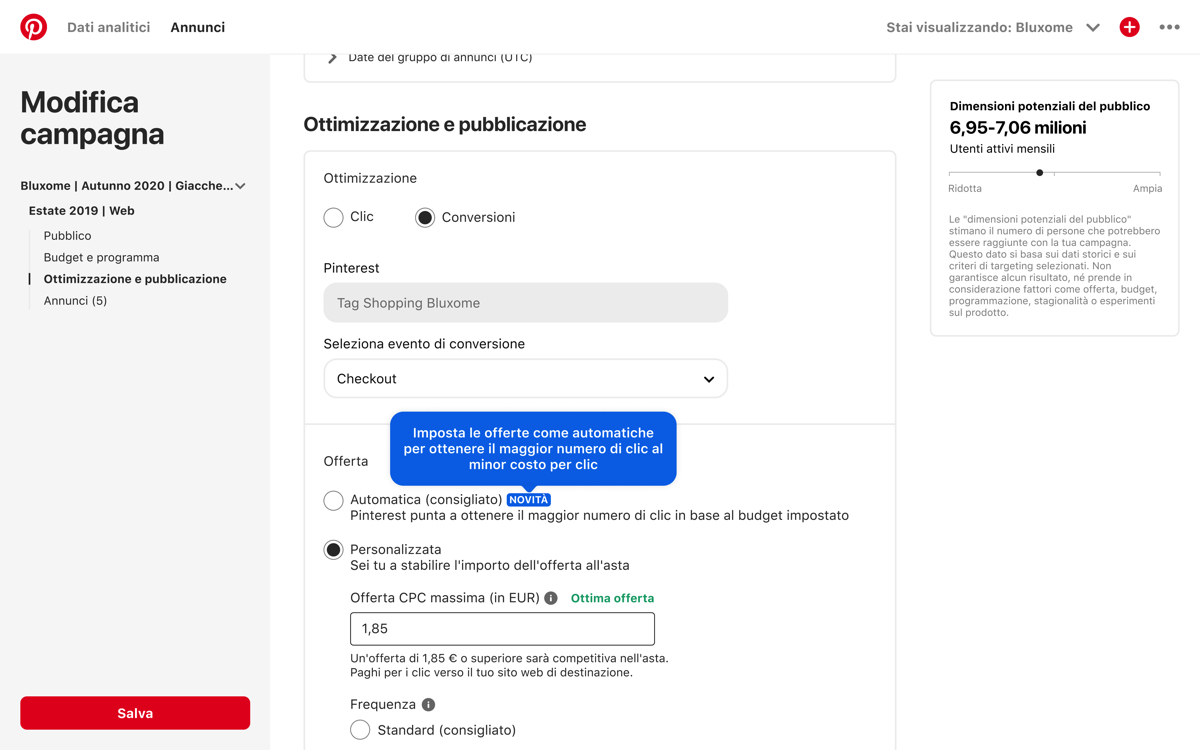Open the Bluxome account switcher dropdown

[1092, 27]
